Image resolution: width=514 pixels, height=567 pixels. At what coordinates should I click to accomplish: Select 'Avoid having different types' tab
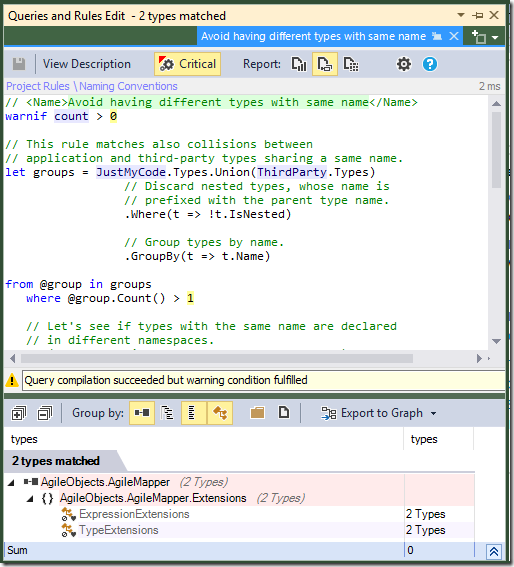(313, 36)
